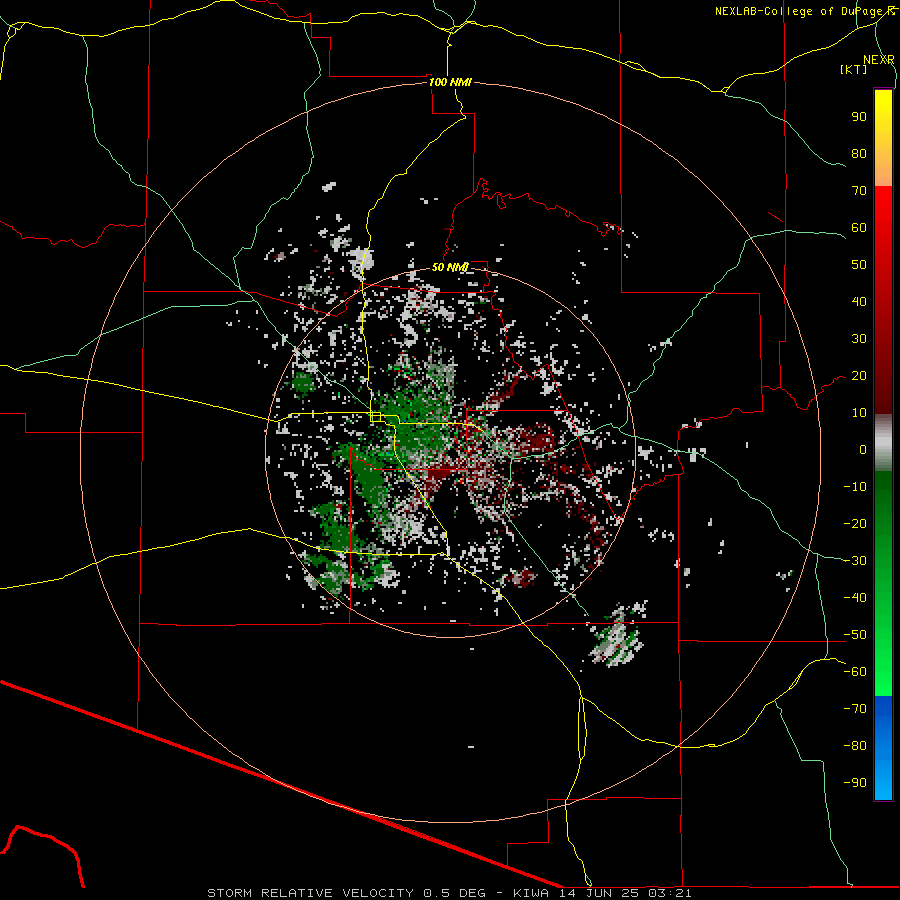The image size is (900, 900).
Task: Click the -70 knot scale label
Action: (855, 709)
